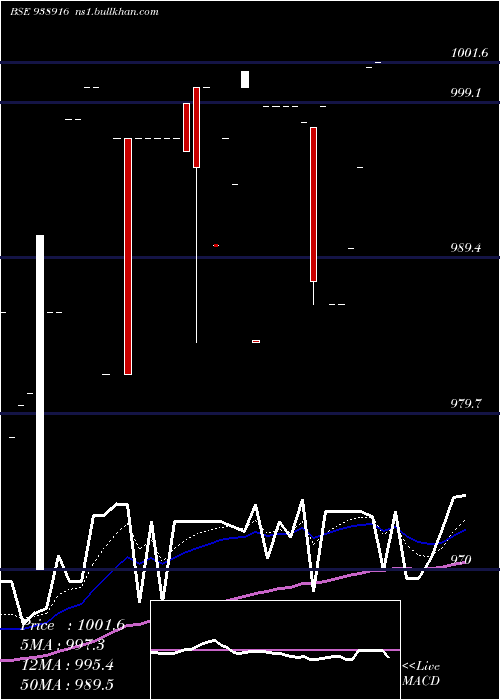Click the 50MA : 989.5 readout
Image resolution: width=500 pixels, height=700 pixels.
click(x=67, y=684)
